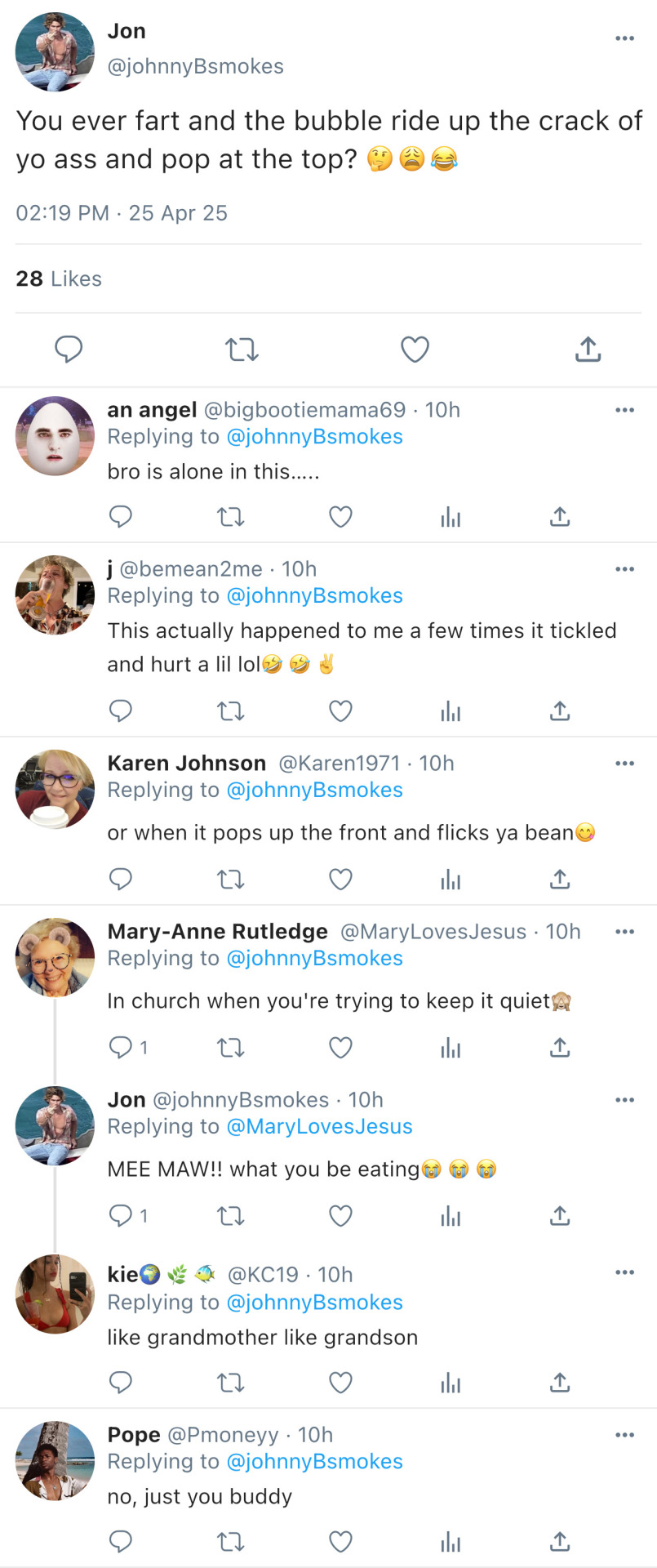Open analytics for an angel's reply
The image size is (657, 1568).
[451, 517]
